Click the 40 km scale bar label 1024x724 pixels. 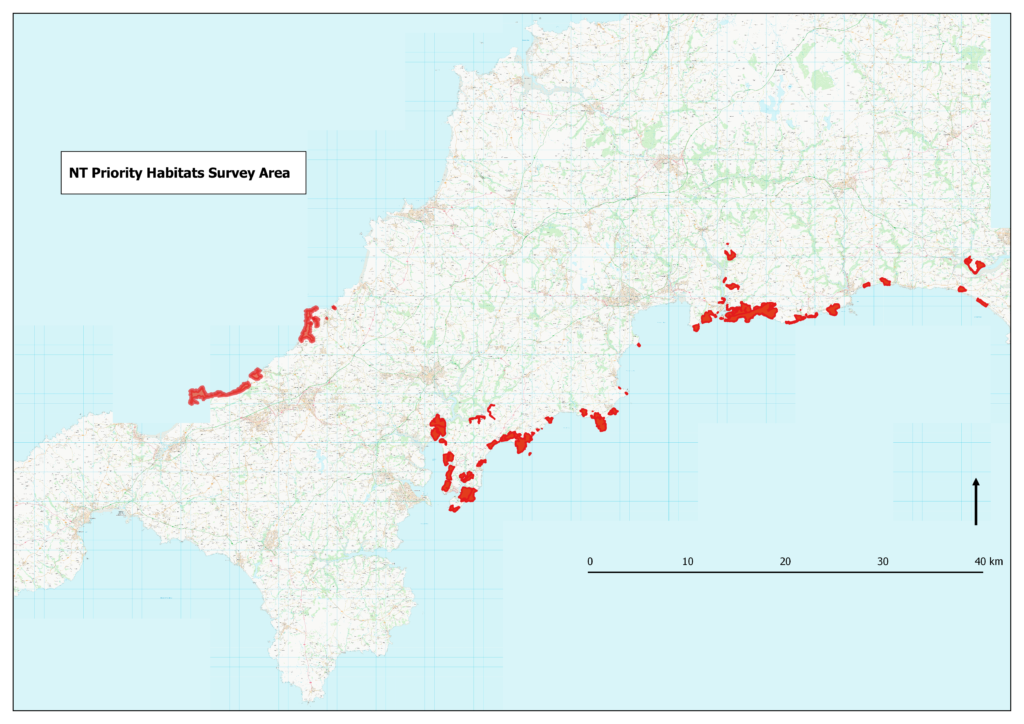pyautogui.click(x=989, y=562)
